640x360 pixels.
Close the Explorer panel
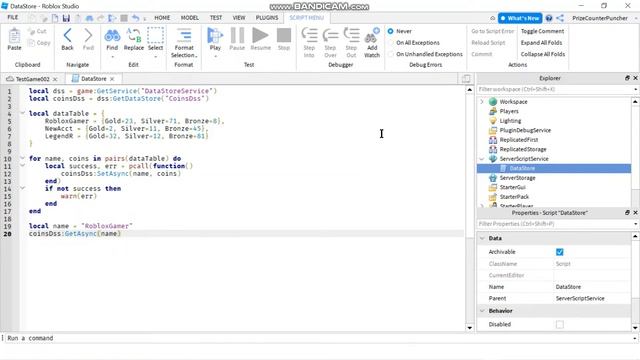[635, 78]
